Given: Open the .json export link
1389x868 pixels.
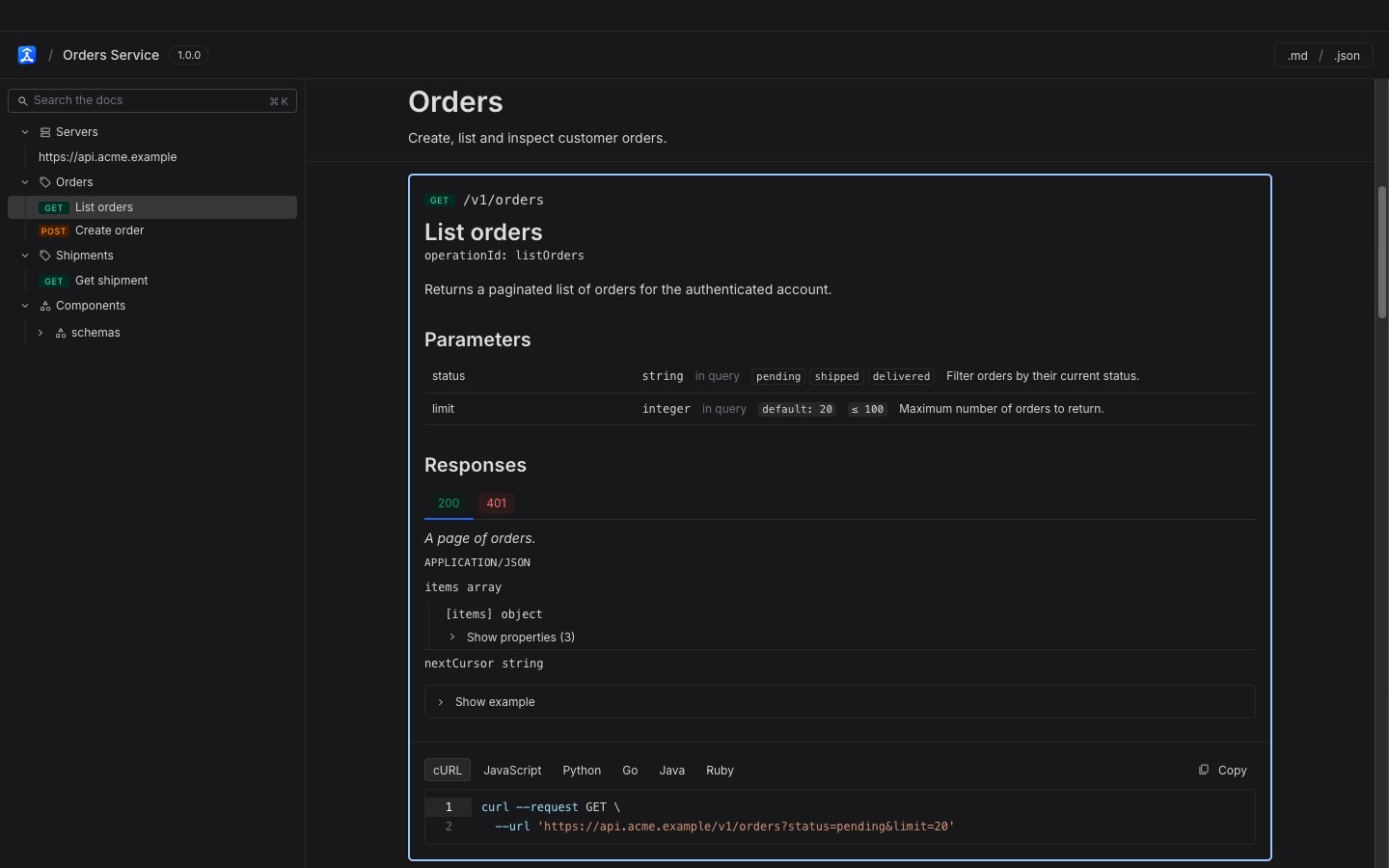Looking at the screenshot, I should 1348,56.
